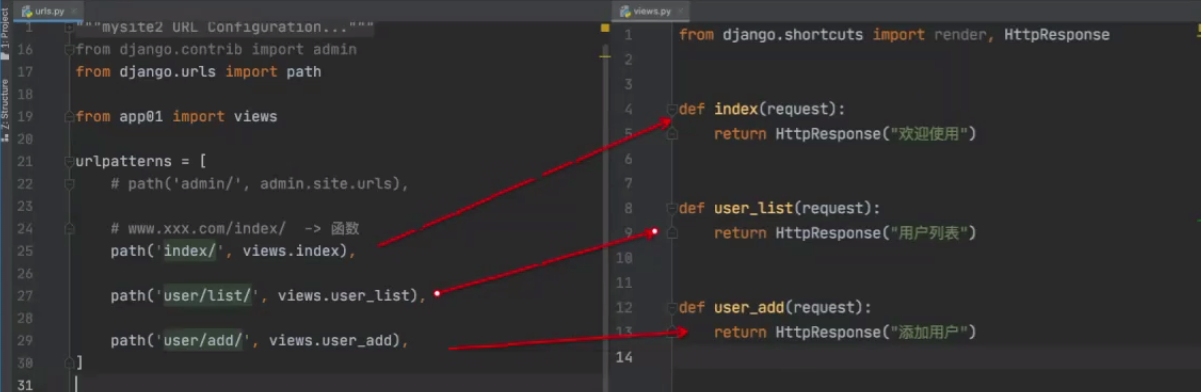Open the Structure tool window sidebar button

6,110
